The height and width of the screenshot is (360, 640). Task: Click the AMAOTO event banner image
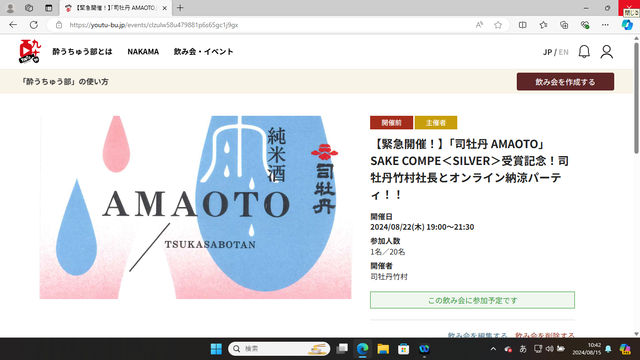pos(195,207)
